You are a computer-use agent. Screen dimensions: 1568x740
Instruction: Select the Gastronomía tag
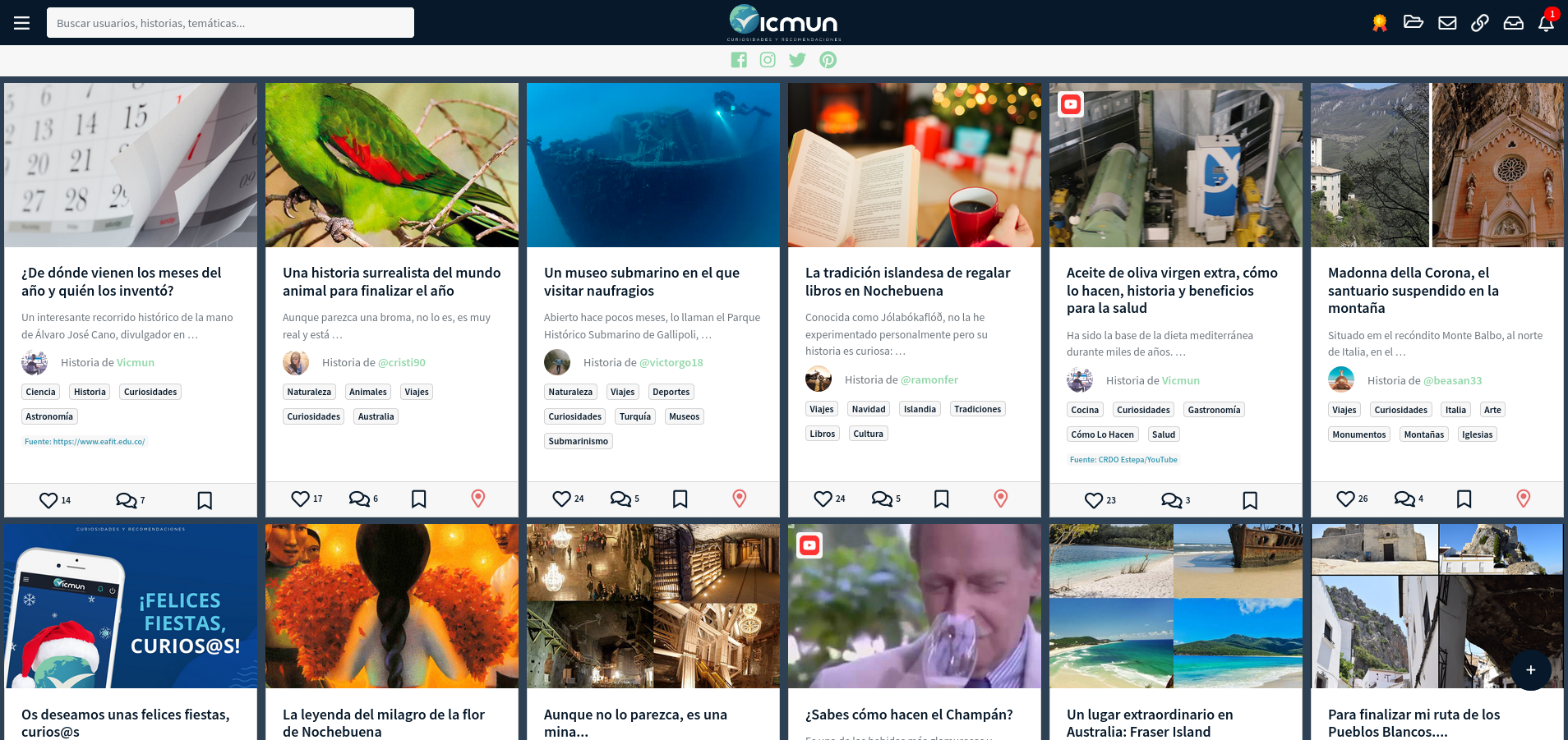1214,410
